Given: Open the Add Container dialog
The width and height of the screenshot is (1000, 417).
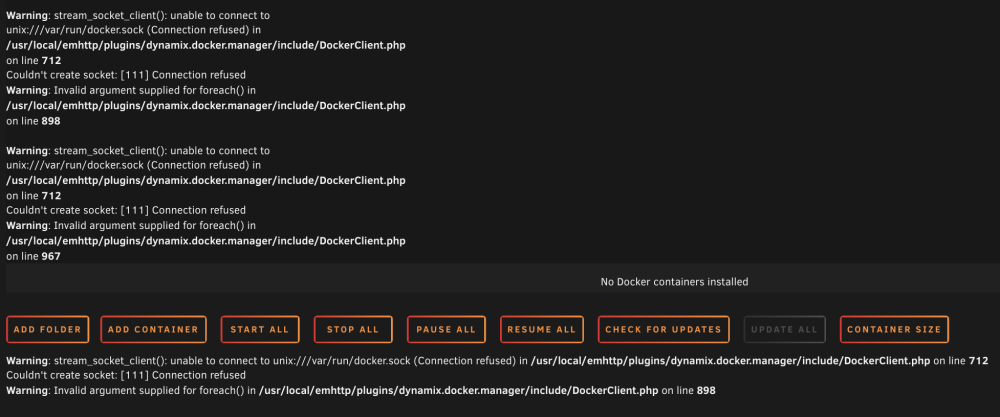Looking at the screenshot, I should 153,330.
